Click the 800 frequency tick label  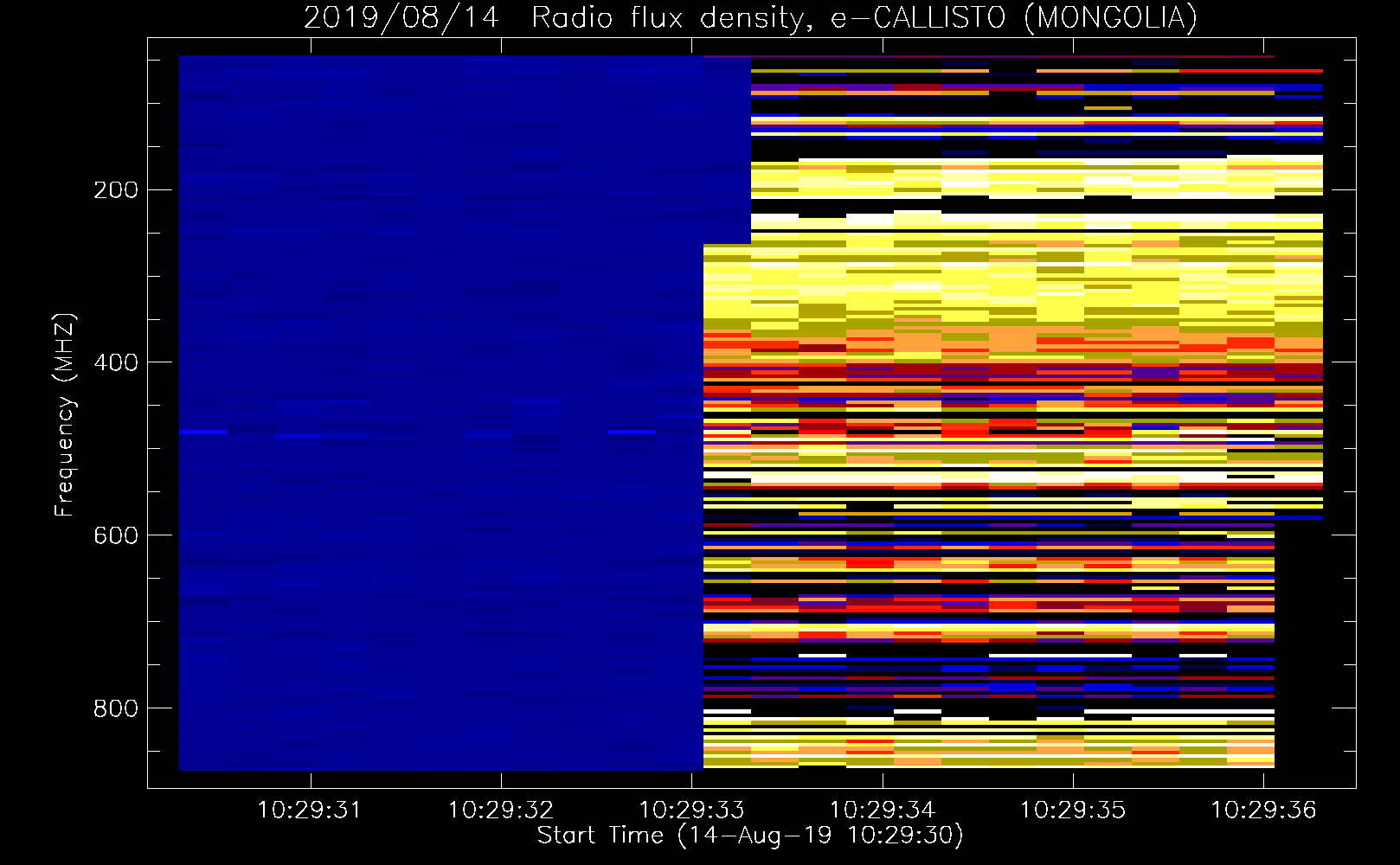click(116, 708)
